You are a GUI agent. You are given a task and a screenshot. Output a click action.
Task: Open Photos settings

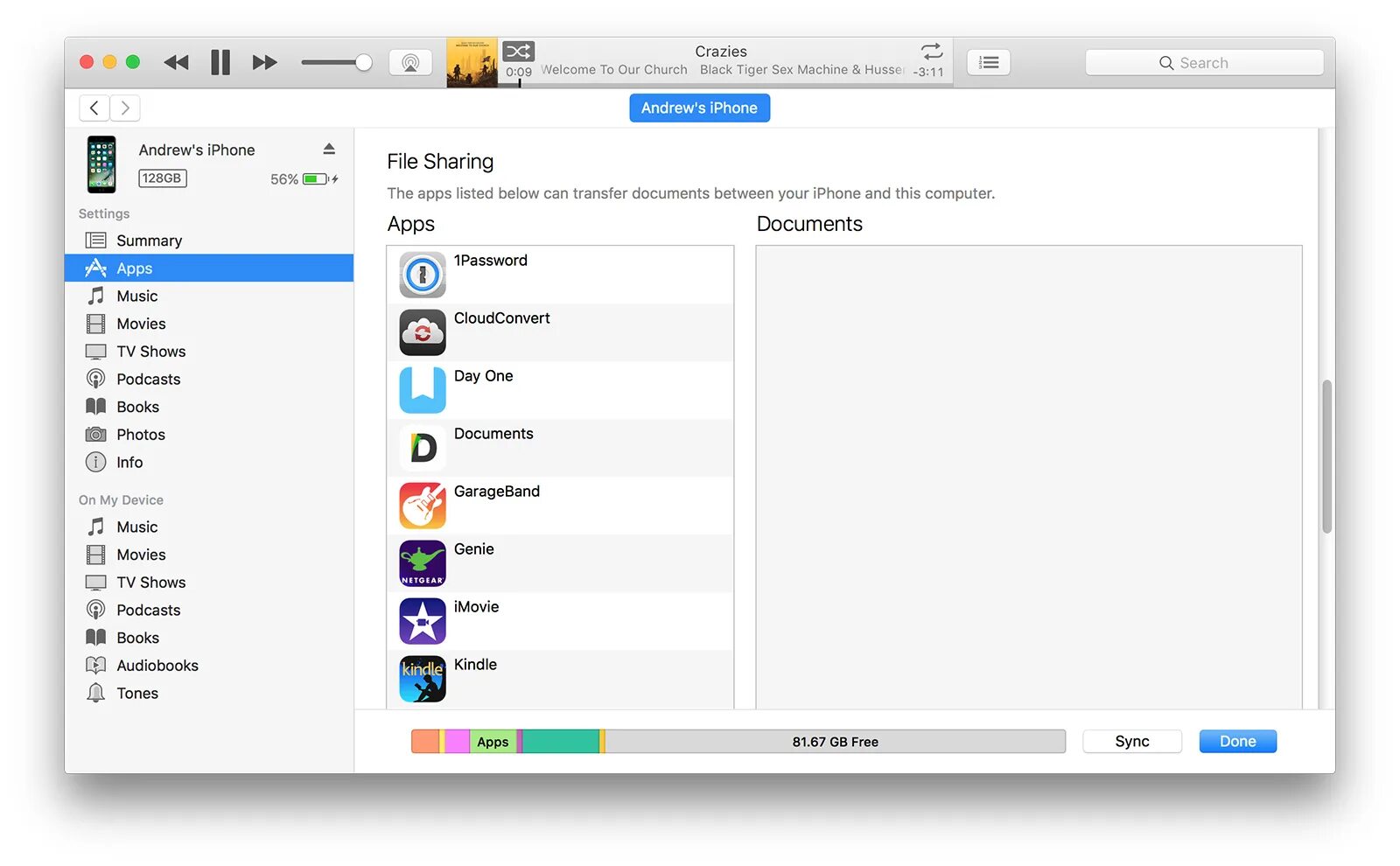pyautogui.click(x=209, y=435)
